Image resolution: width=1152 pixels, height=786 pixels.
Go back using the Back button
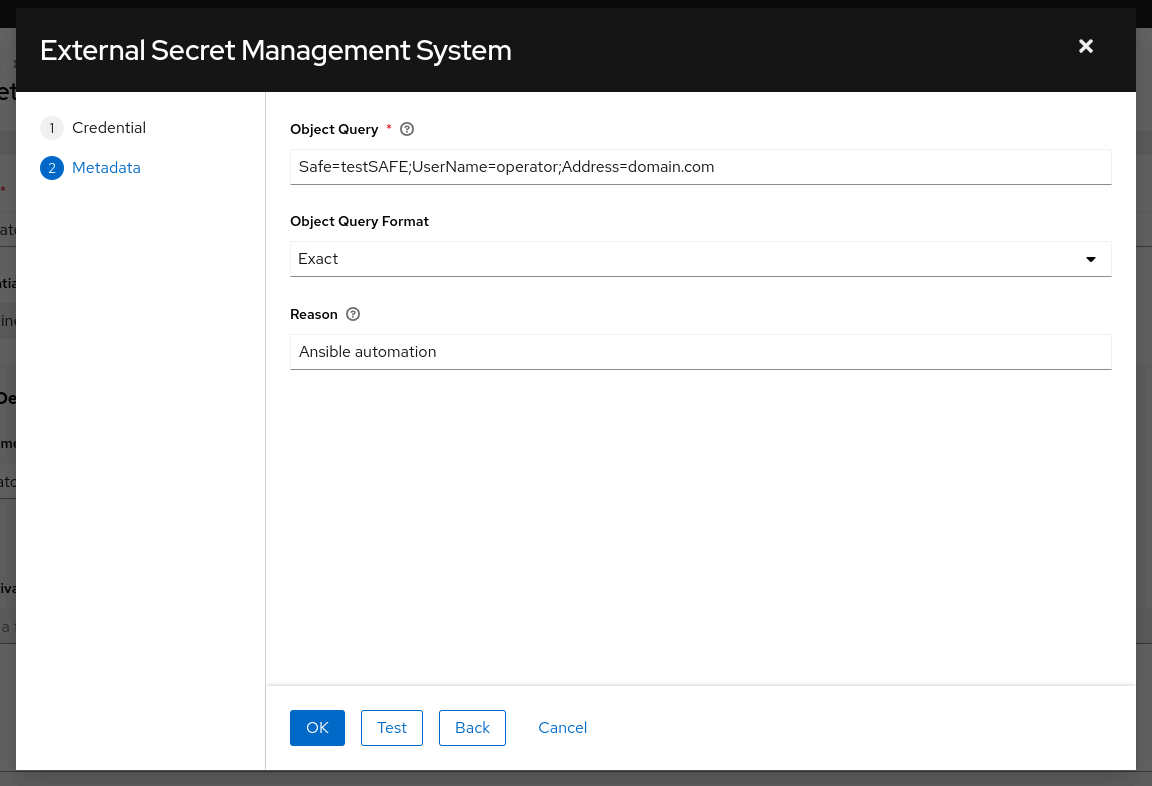(472, 728)
